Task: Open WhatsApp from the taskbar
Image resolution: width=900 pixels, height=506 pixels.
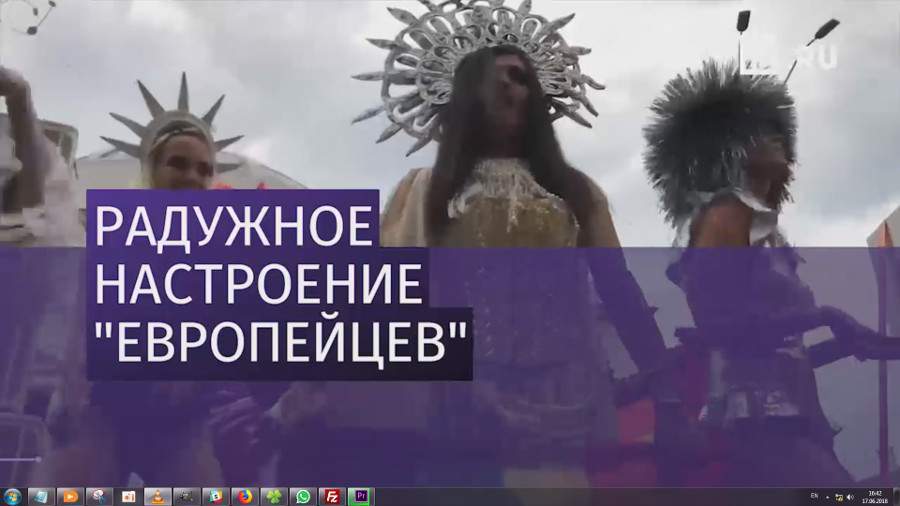Action: 303,497
